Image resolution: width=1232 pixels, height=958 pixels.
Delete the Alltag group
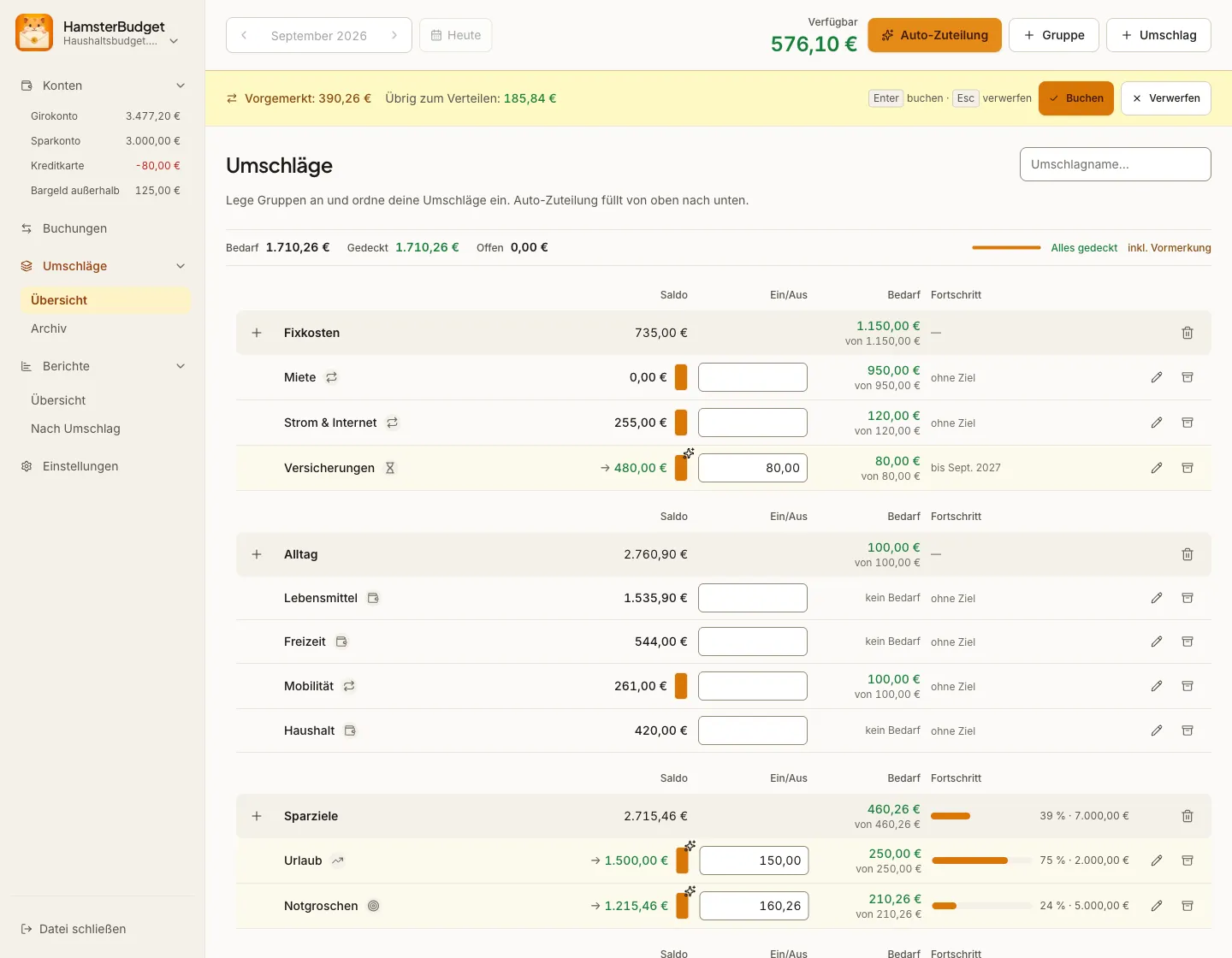point(1188,554)
